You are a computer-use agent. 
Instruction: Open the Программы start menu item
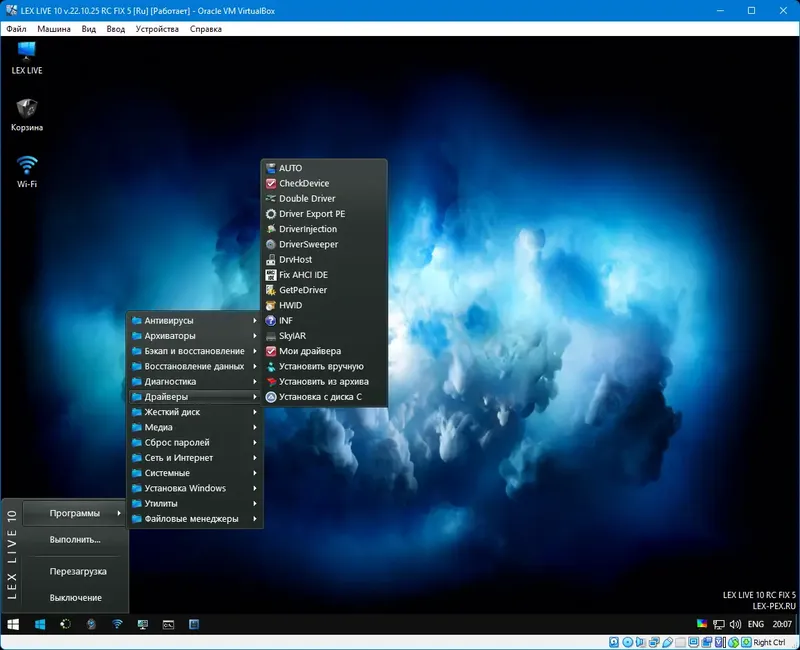pyautogui.click(x=74, y=513)
